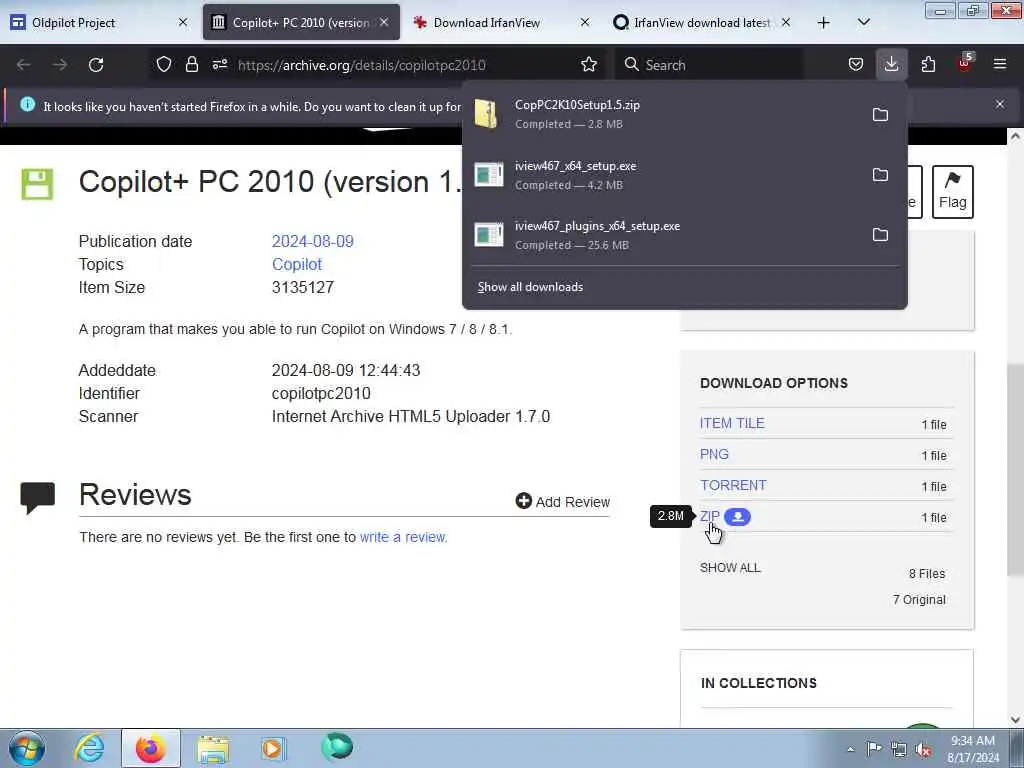Viewport: 1024px width, 768px height.
Task: Toggle the downloads panel button
Action: click(891, 64)
